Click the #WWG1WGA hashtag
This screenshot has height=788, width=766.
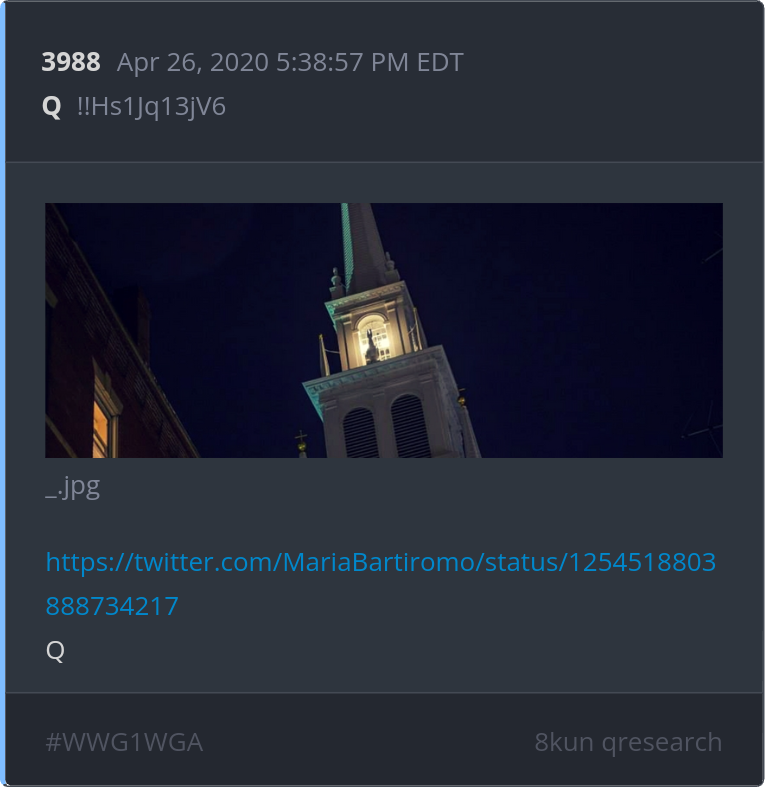[x=124, y=742]
